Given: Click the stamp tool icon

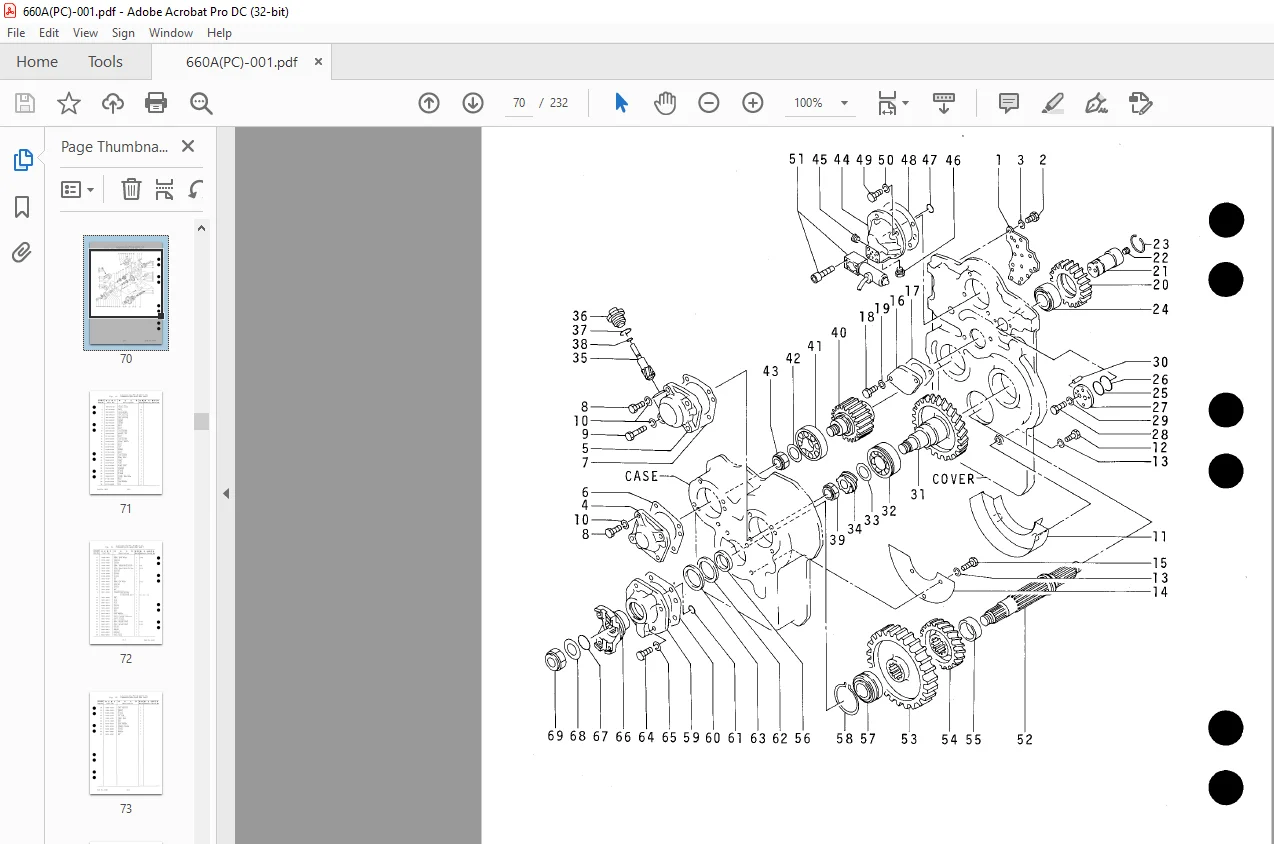Looking at the screenshot, I should pyautogui.click(x=1140, y=103).
